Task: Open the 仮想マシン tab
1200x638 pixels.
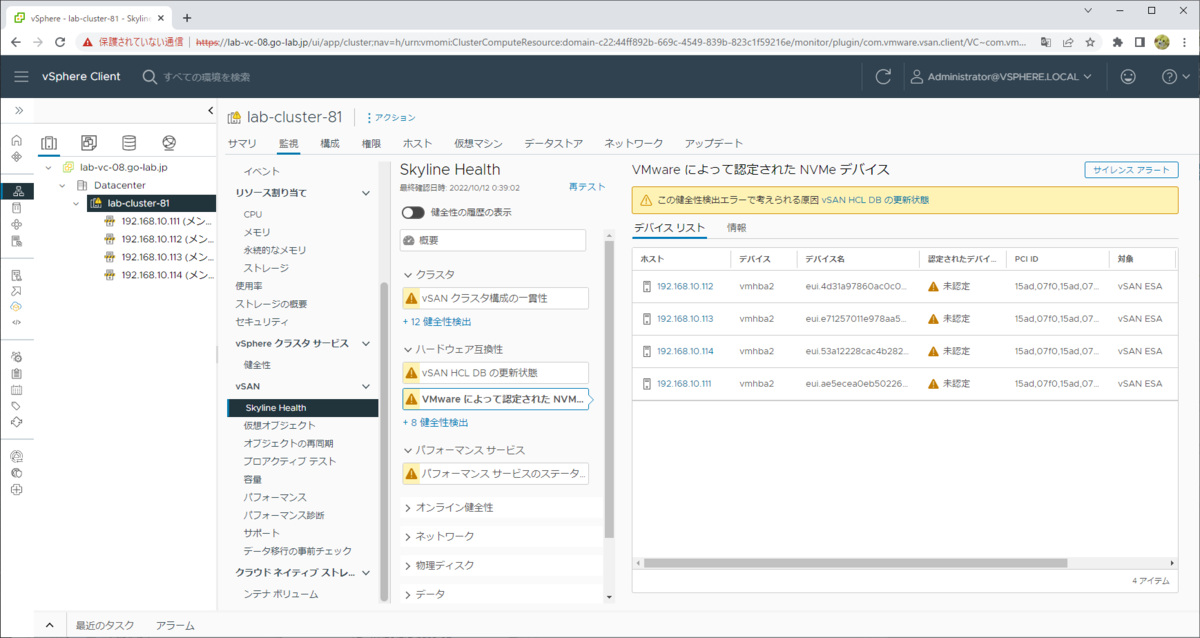Action: (478, 143)
